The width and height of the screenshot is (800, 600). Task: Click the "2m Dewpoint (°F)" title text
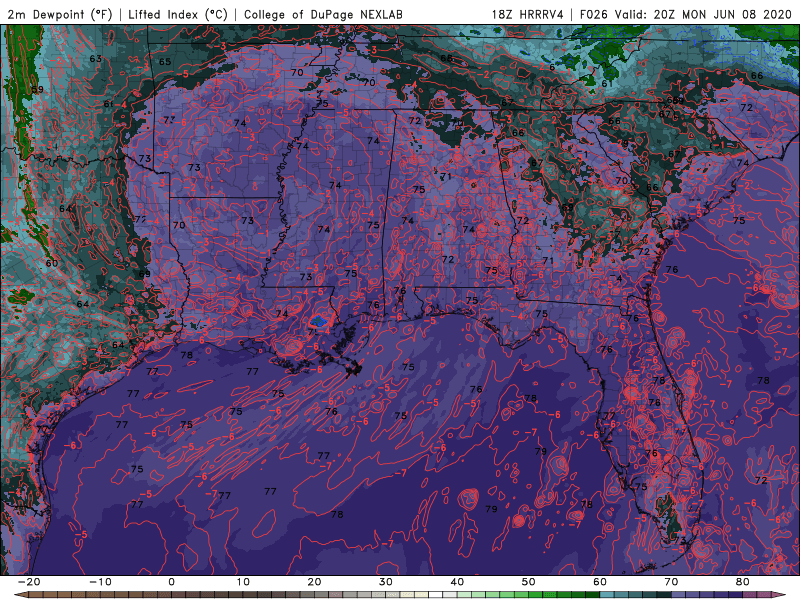[60, 14]
